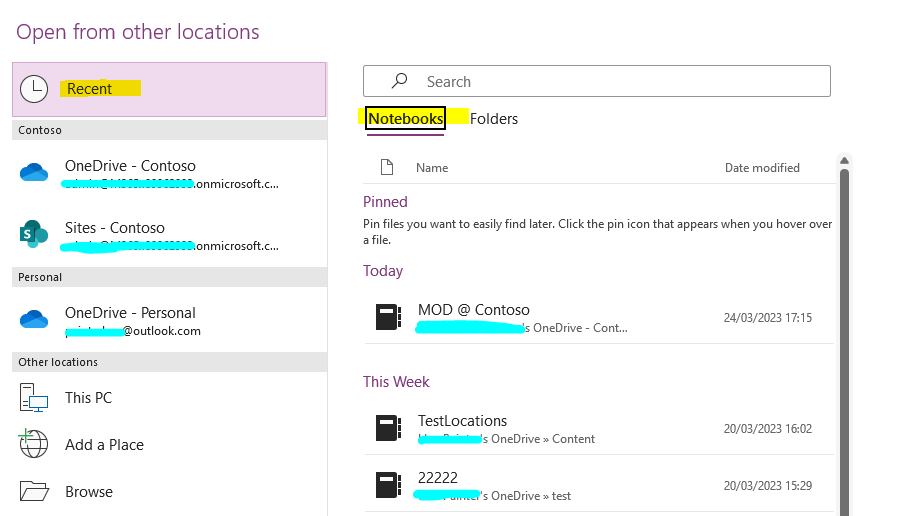Click the Pinned section heading
Screen dimensions: 903x516
(x=385, y=202)
